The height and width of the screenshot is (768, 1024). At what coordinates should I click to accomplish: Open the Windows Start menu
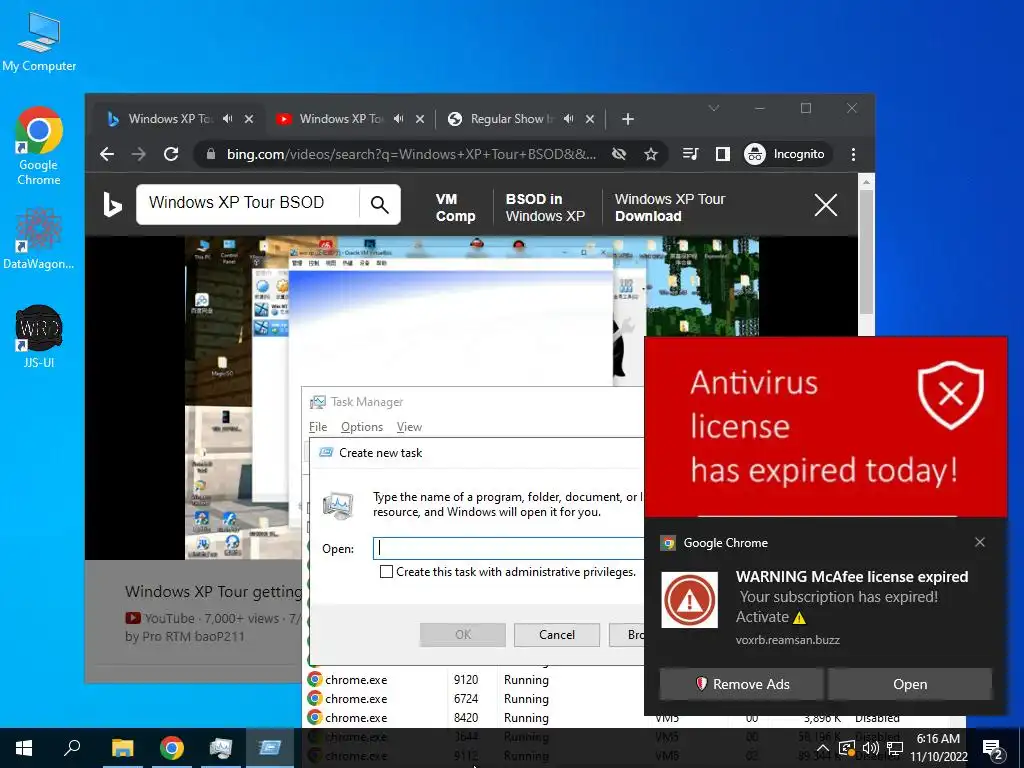(x=24, y=748)
